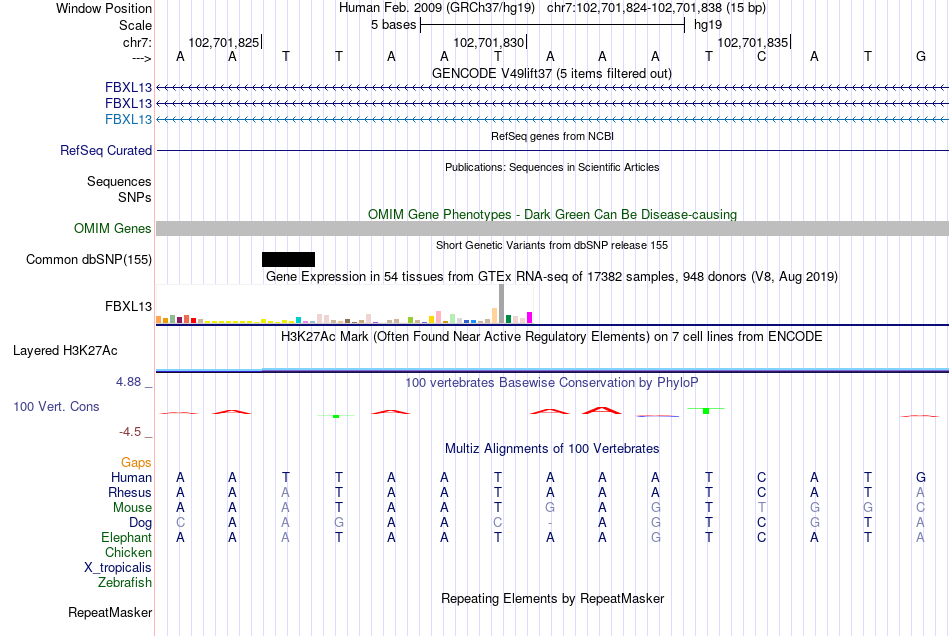Click the orange Gaps label

coord(136,463)
